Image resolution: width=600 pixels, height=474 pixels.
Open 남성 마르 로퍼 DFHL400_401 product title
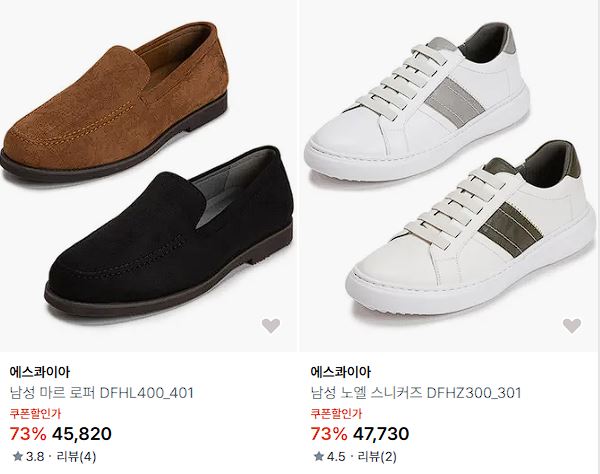102,393
